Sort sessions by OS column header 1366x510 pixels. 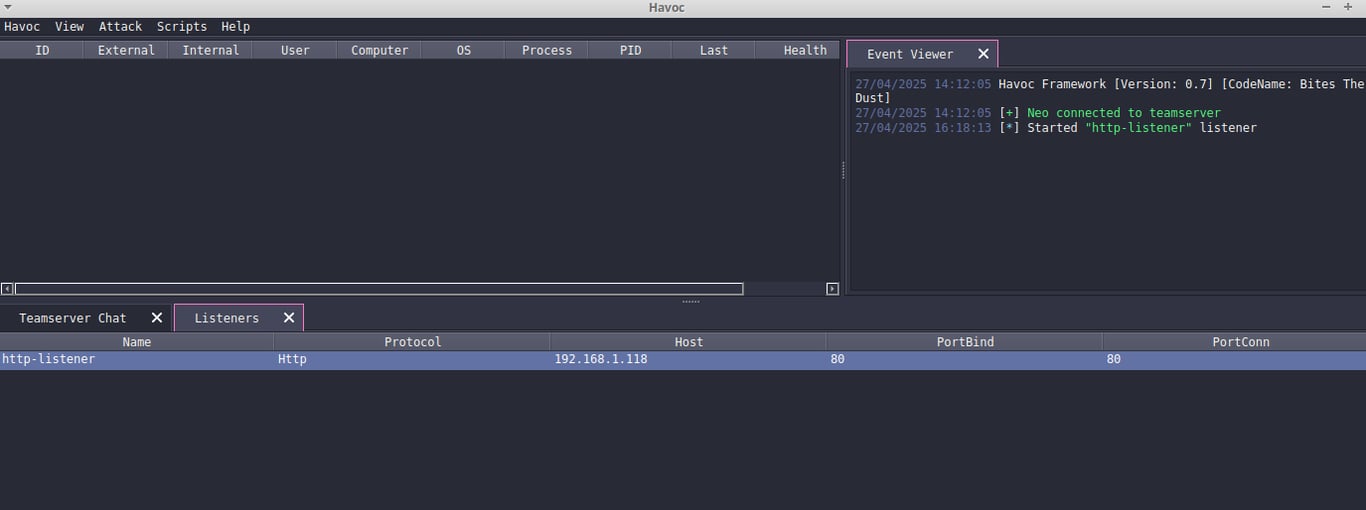point(463,50)
